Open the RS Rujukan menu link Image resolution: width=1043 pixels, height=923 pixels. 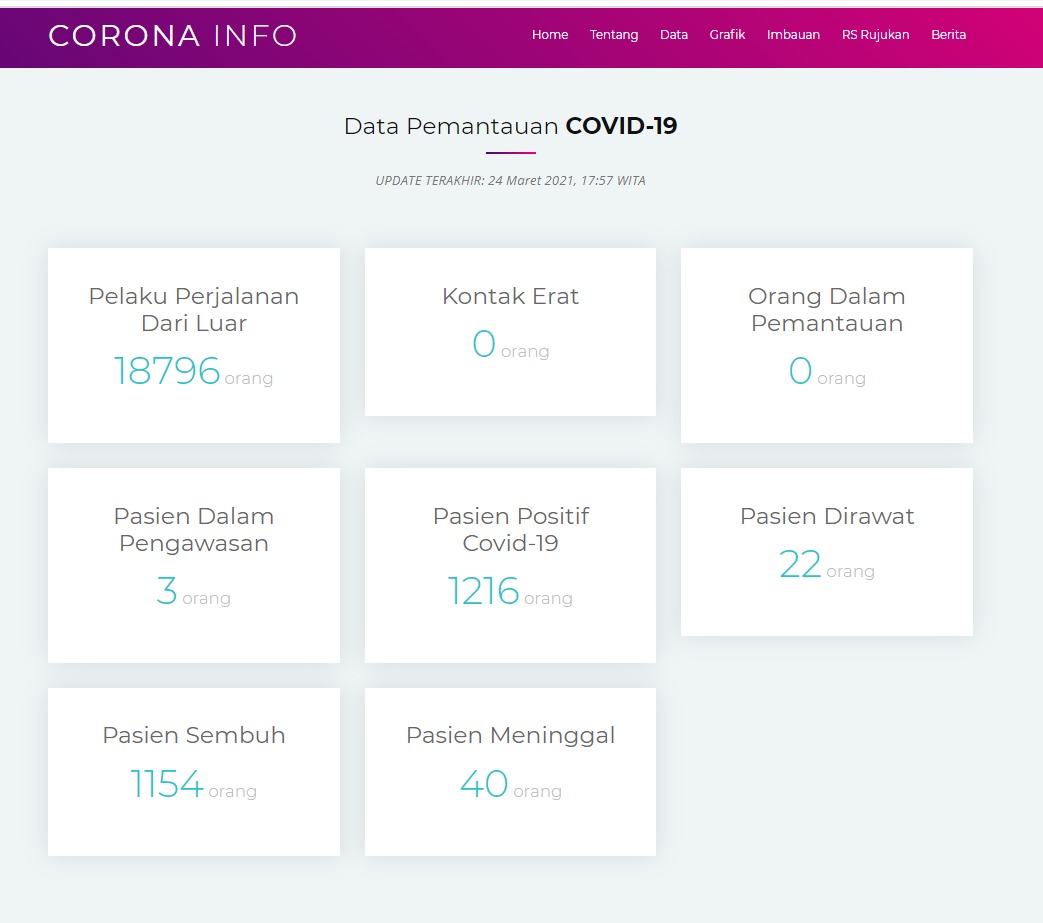pyautogui.click(x=875, y=35)
